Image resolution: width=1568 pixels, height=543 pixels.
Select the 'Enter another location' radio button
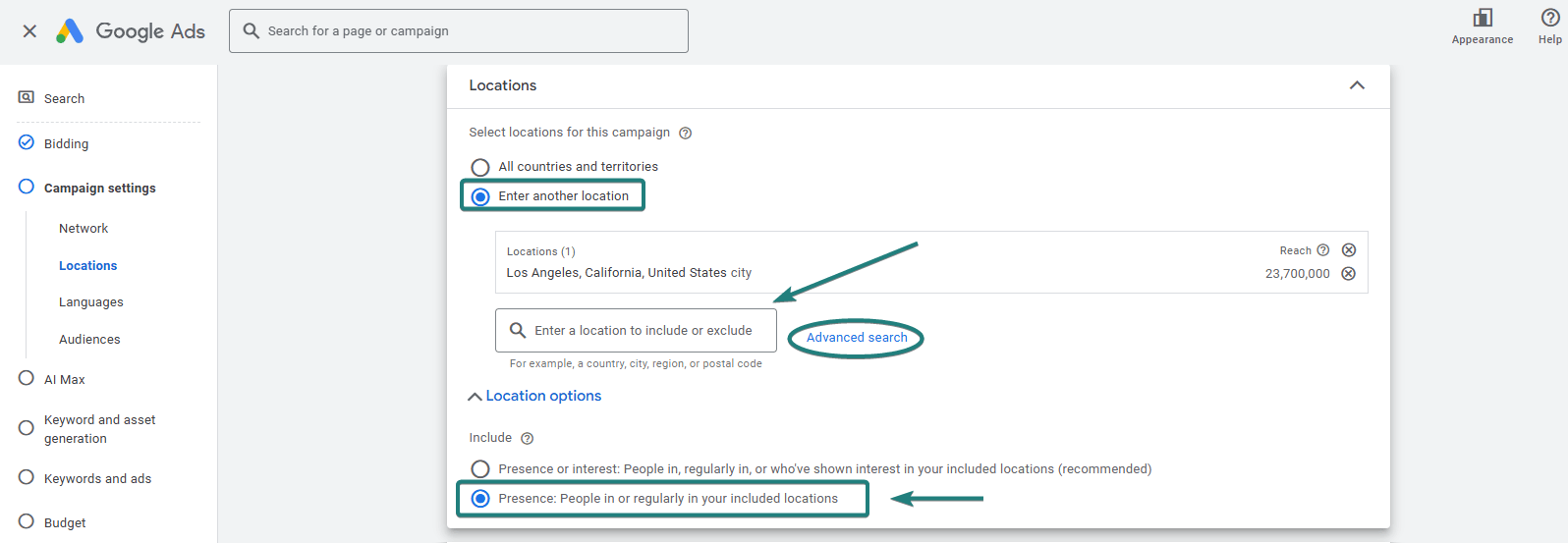pyautogui.click(x=480, y=197)
